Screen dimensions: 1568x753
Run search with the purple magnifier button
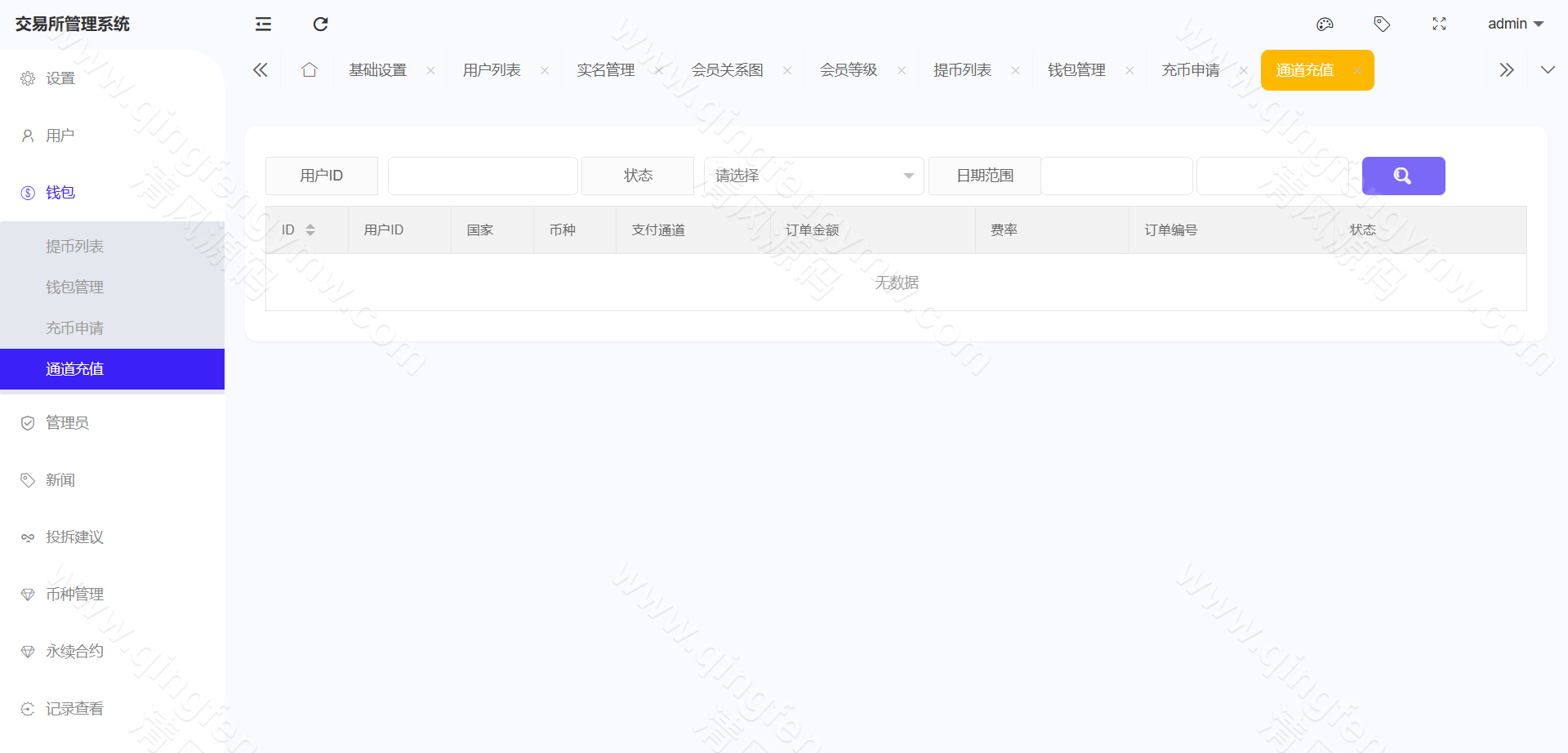[x=1402, y=176]
